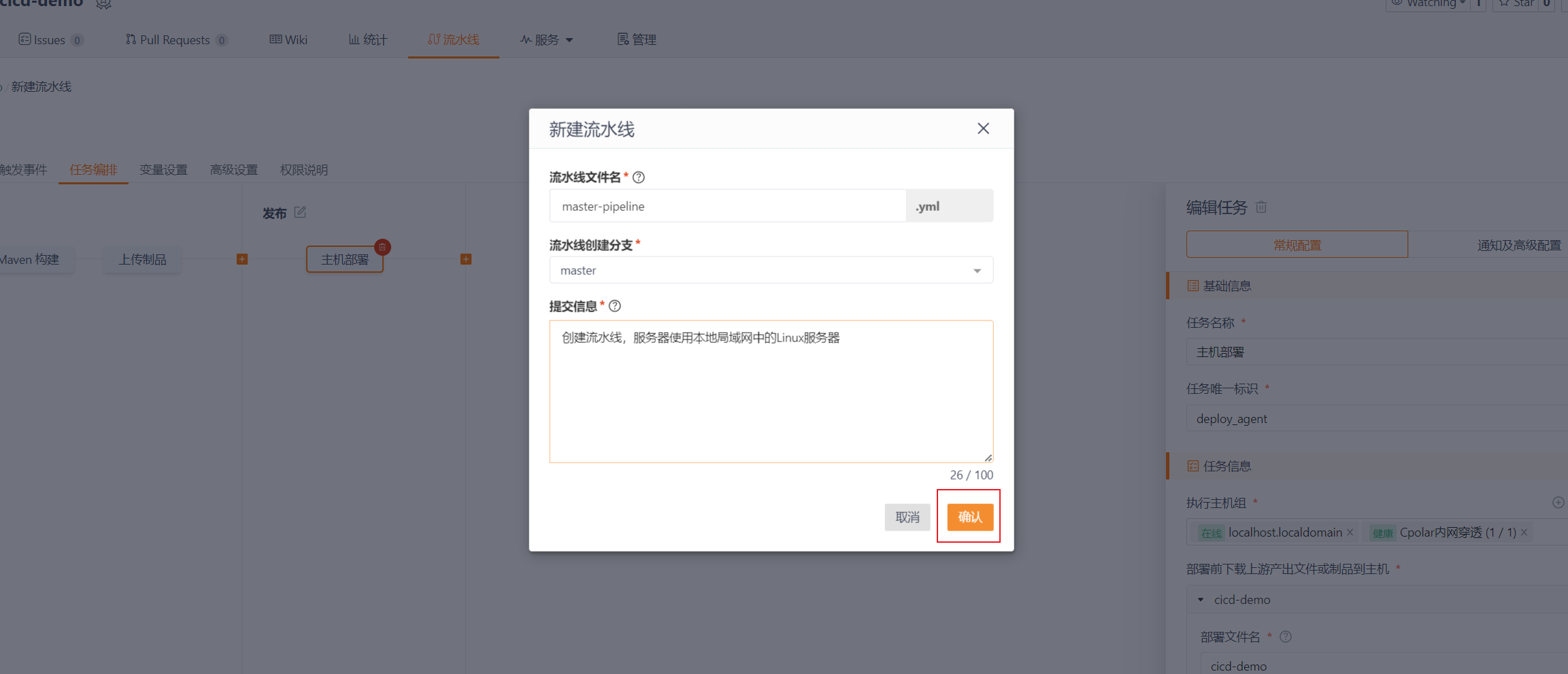The width and height of the screenshot is (1568, 674).
Task: Remove the localhost.localdomain host tag
Action: [1350, 532]
